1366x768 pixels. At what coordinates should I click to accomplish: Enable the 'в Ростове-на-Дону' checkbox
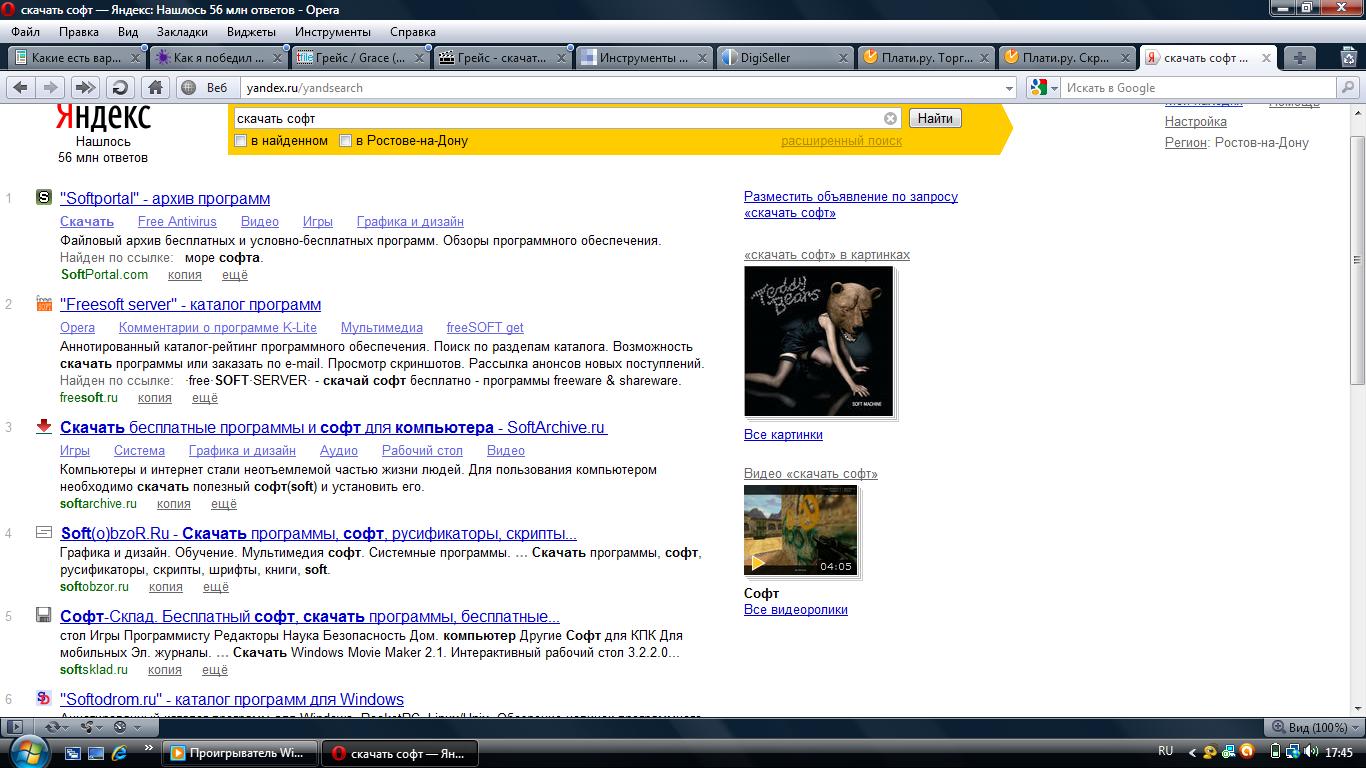click(345, 141)
